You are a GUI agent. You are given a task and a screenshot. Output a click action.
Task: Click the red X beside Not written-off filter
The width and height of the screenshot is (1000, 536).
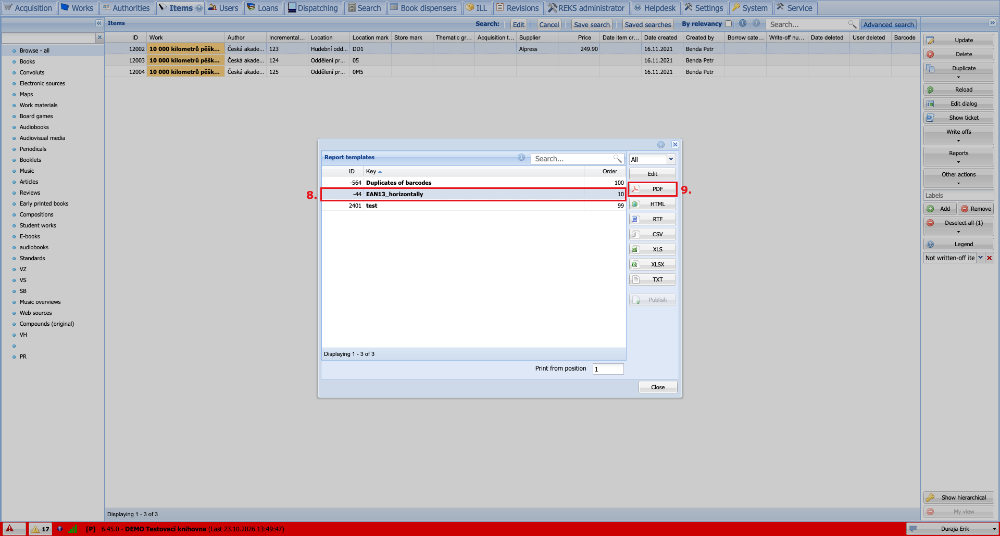(x=990, y=258)
